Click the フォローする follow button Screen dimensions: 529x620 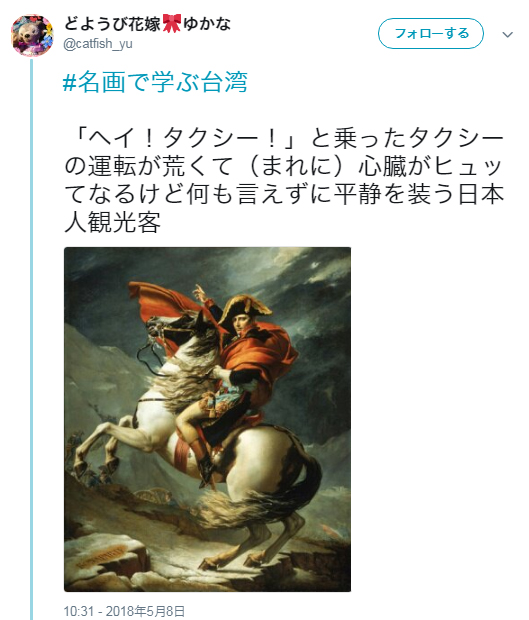coord(431,34)
